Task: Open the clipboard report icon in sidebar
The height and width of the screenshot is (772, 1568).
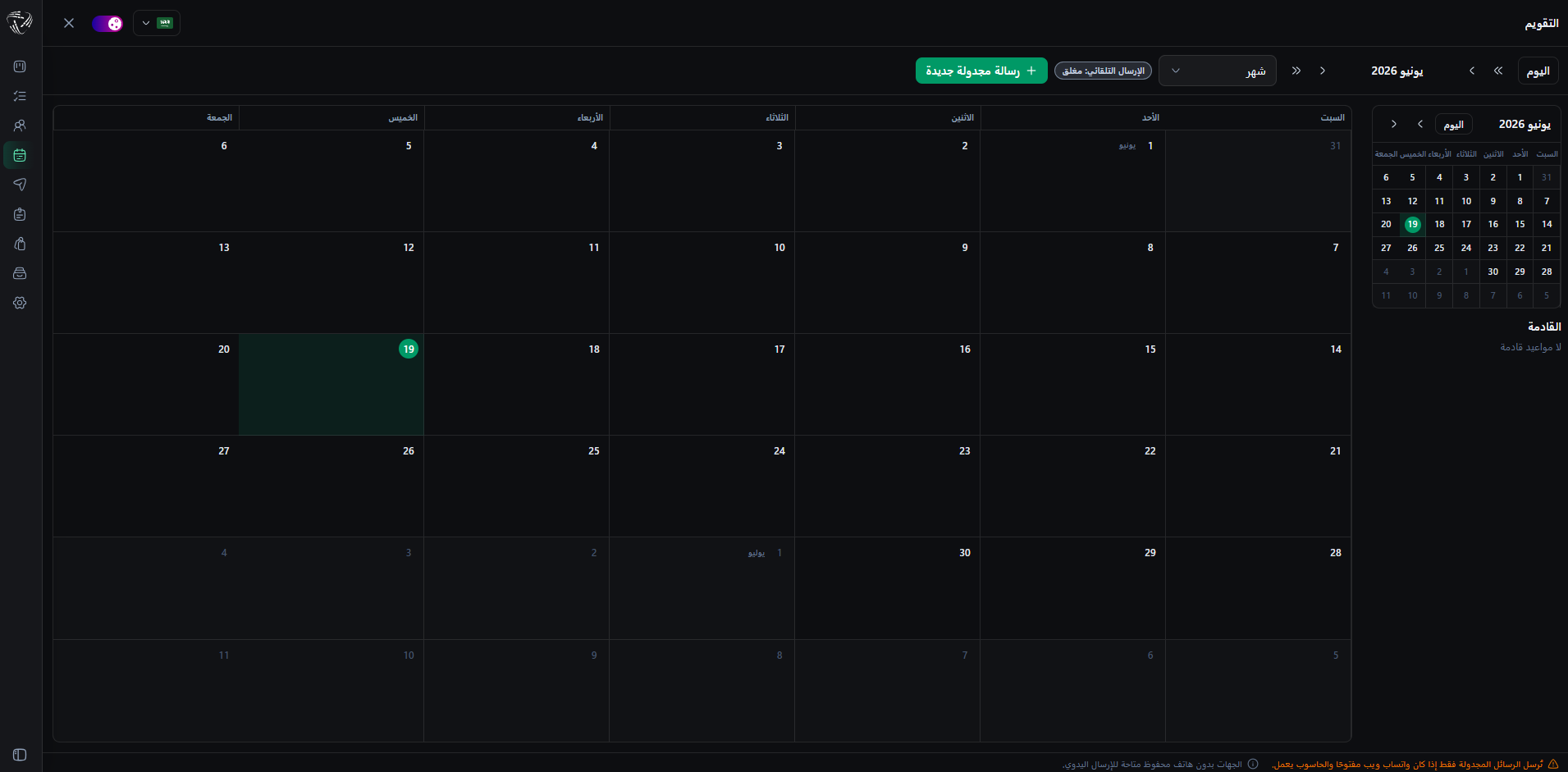Action: click(x=20, y=214)
